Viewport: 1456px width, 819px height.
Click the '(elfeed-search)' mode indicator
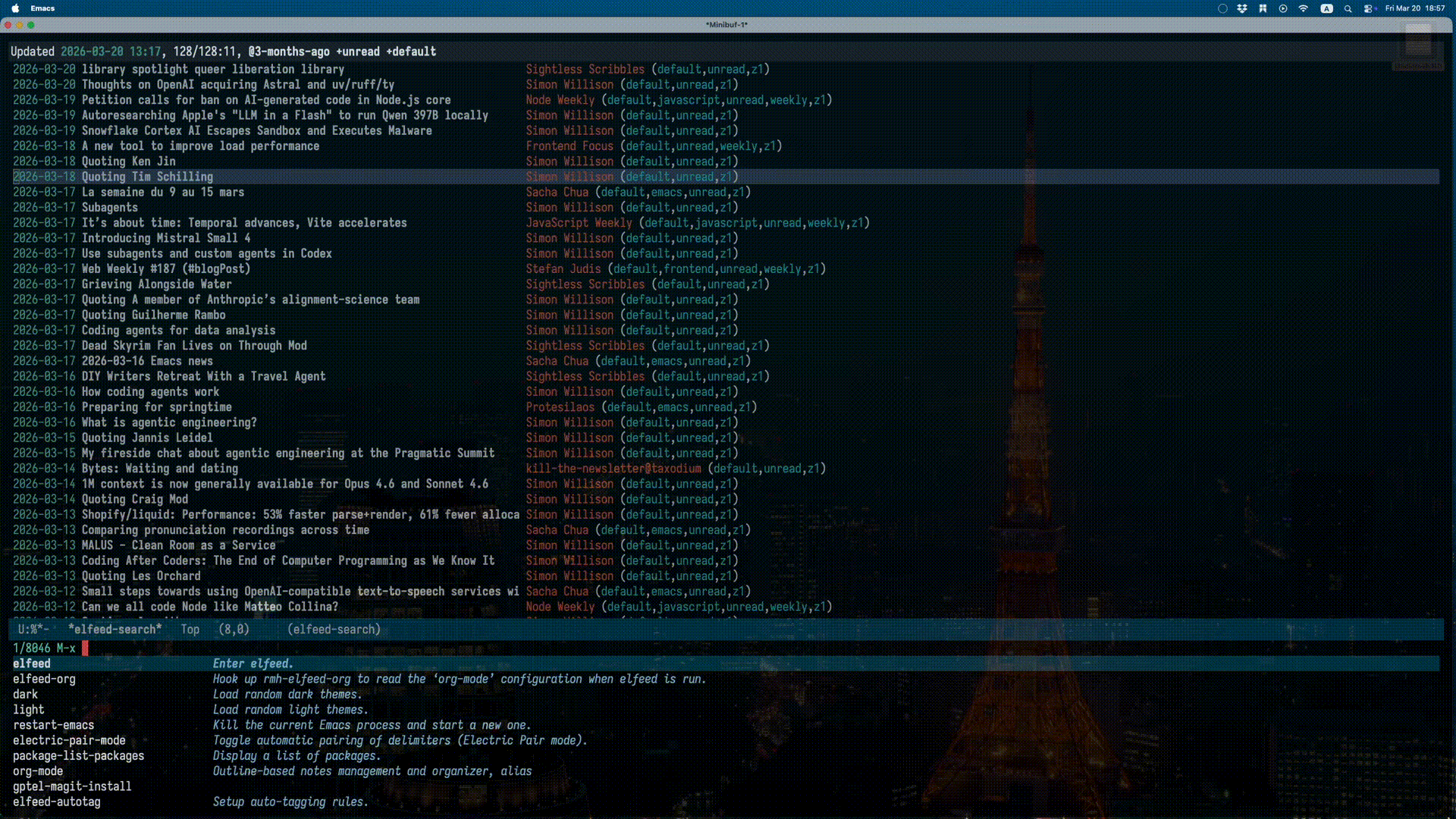click(334, 629)
